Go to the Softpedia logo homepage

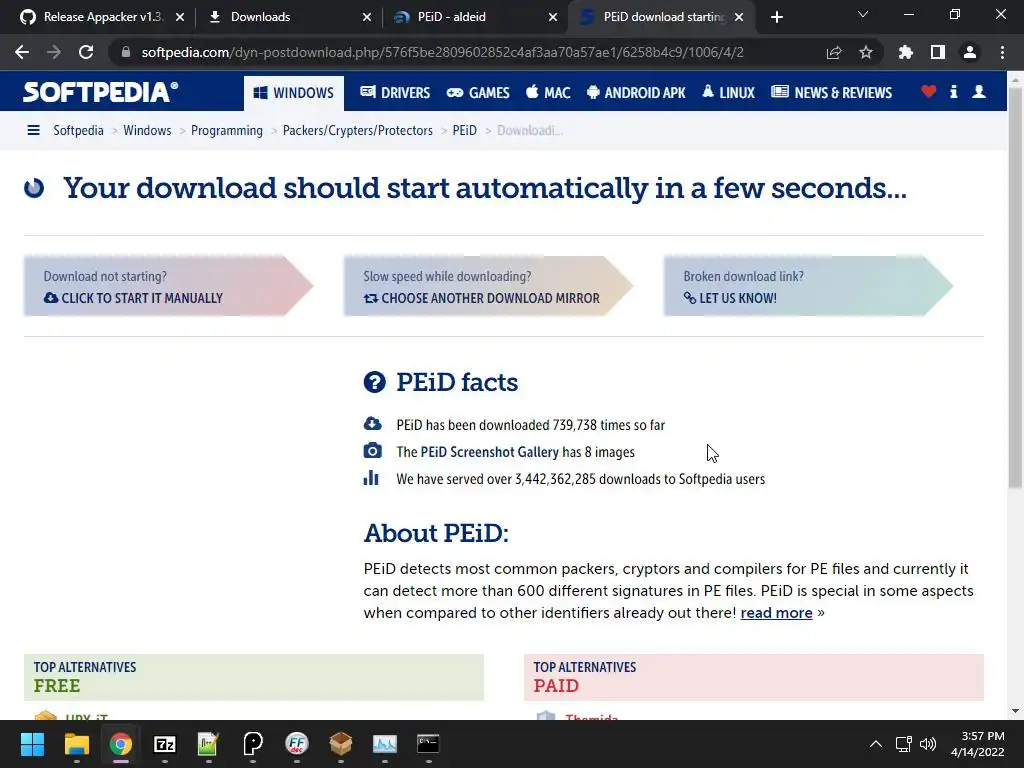point(101,92)
